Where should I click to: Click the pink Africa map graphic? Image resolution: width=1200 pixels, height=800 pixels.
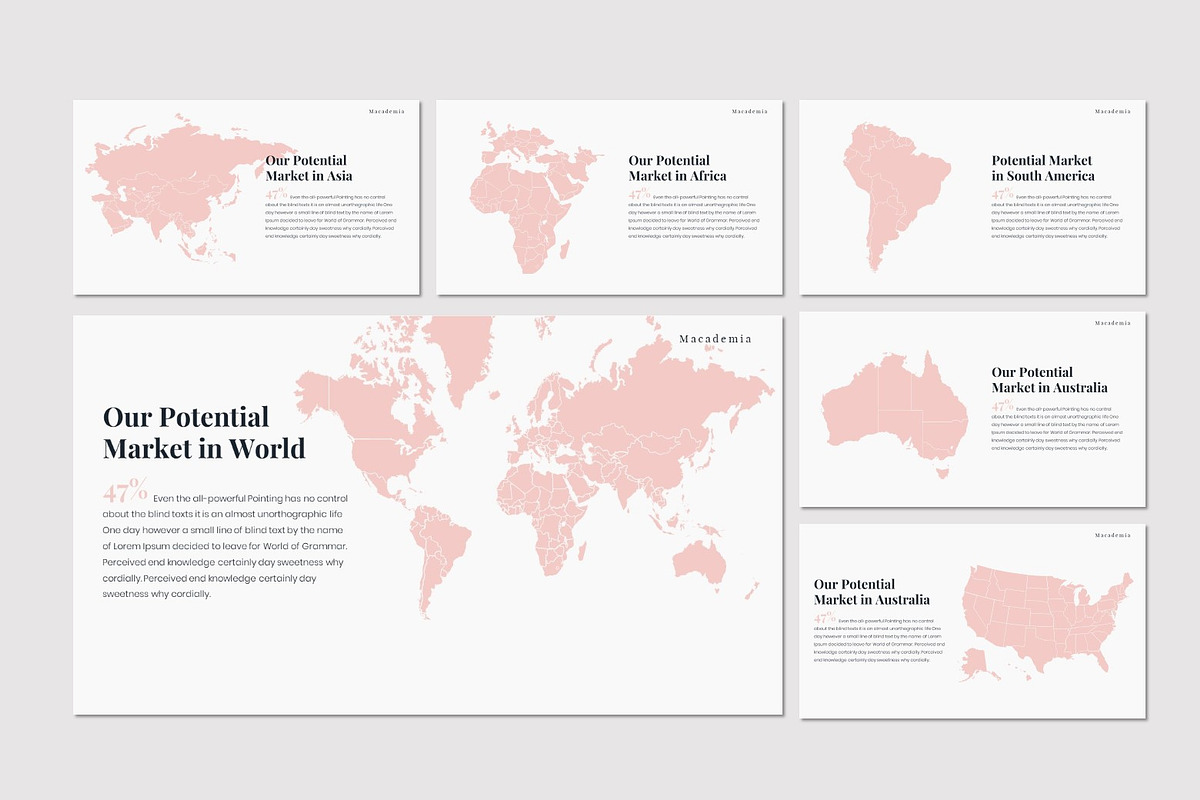[x=530, y=198]
